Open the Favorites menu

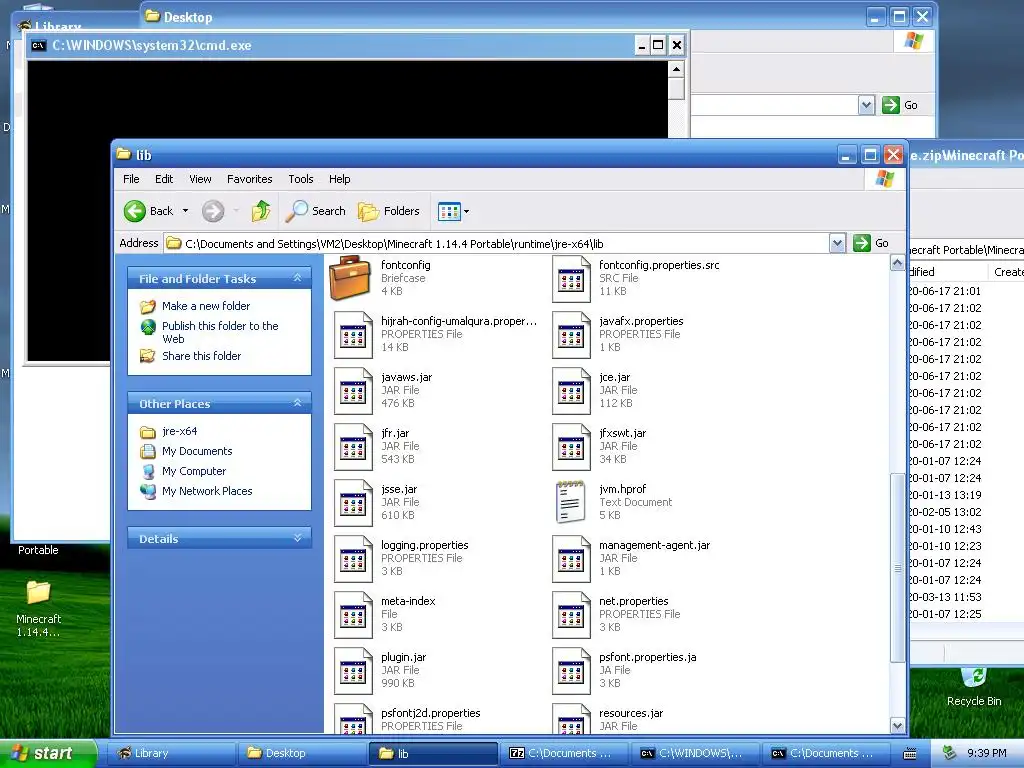(x=249, y=179)
